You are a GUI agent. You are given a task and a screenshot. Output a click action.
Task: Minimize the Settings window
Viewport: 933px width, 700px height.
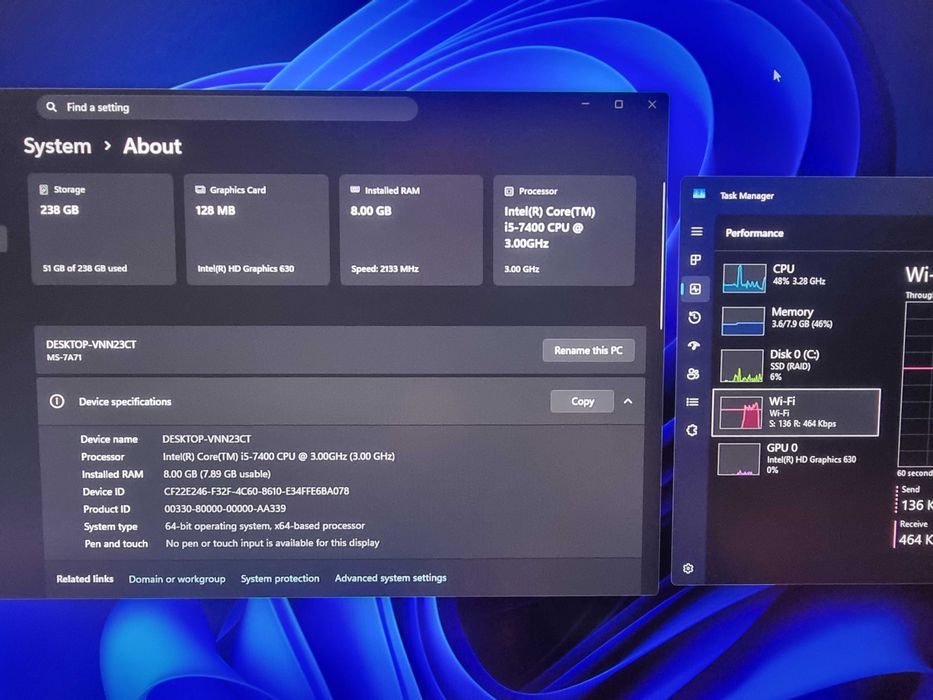coord(586,104)
